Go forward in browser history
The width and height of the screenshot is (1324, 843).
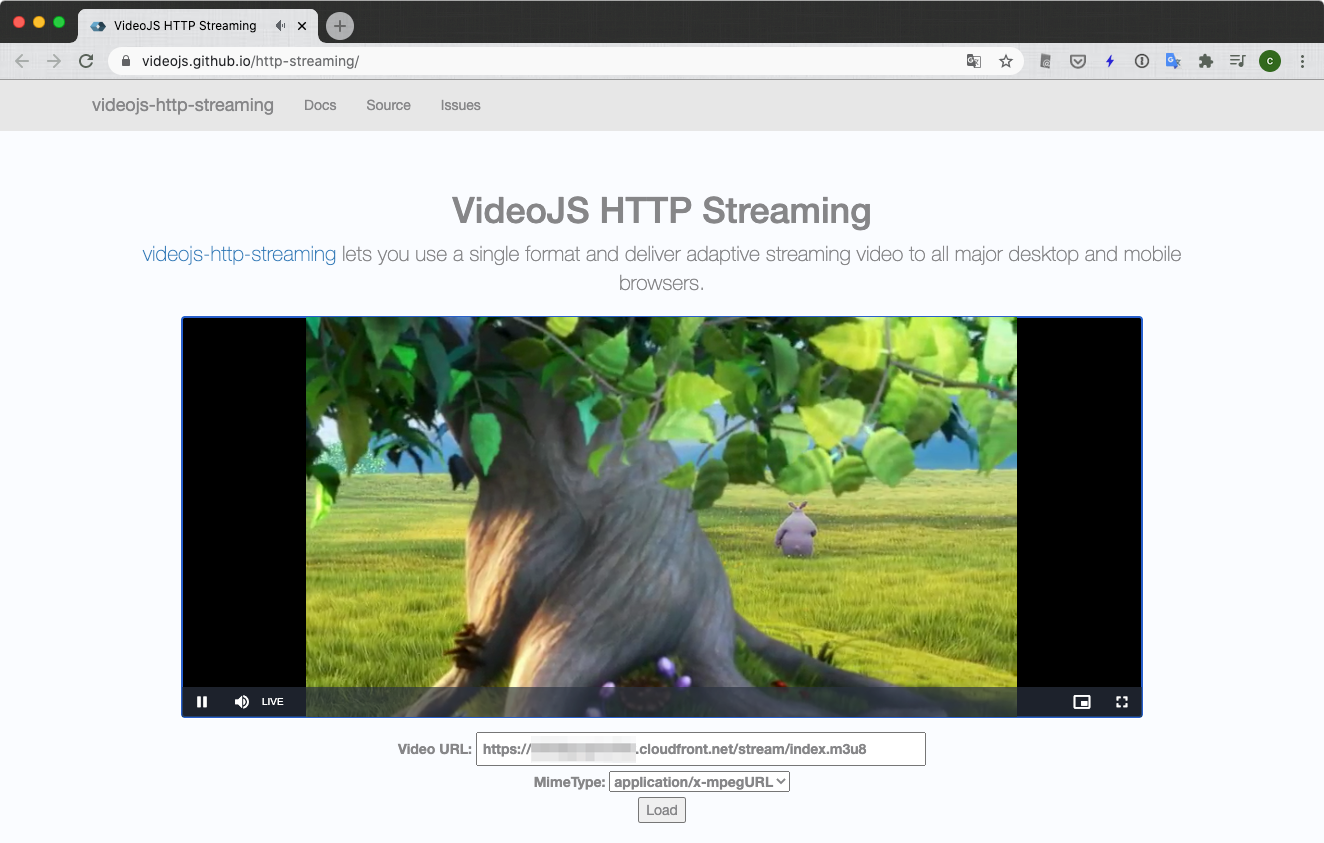[x=54, y=61]
